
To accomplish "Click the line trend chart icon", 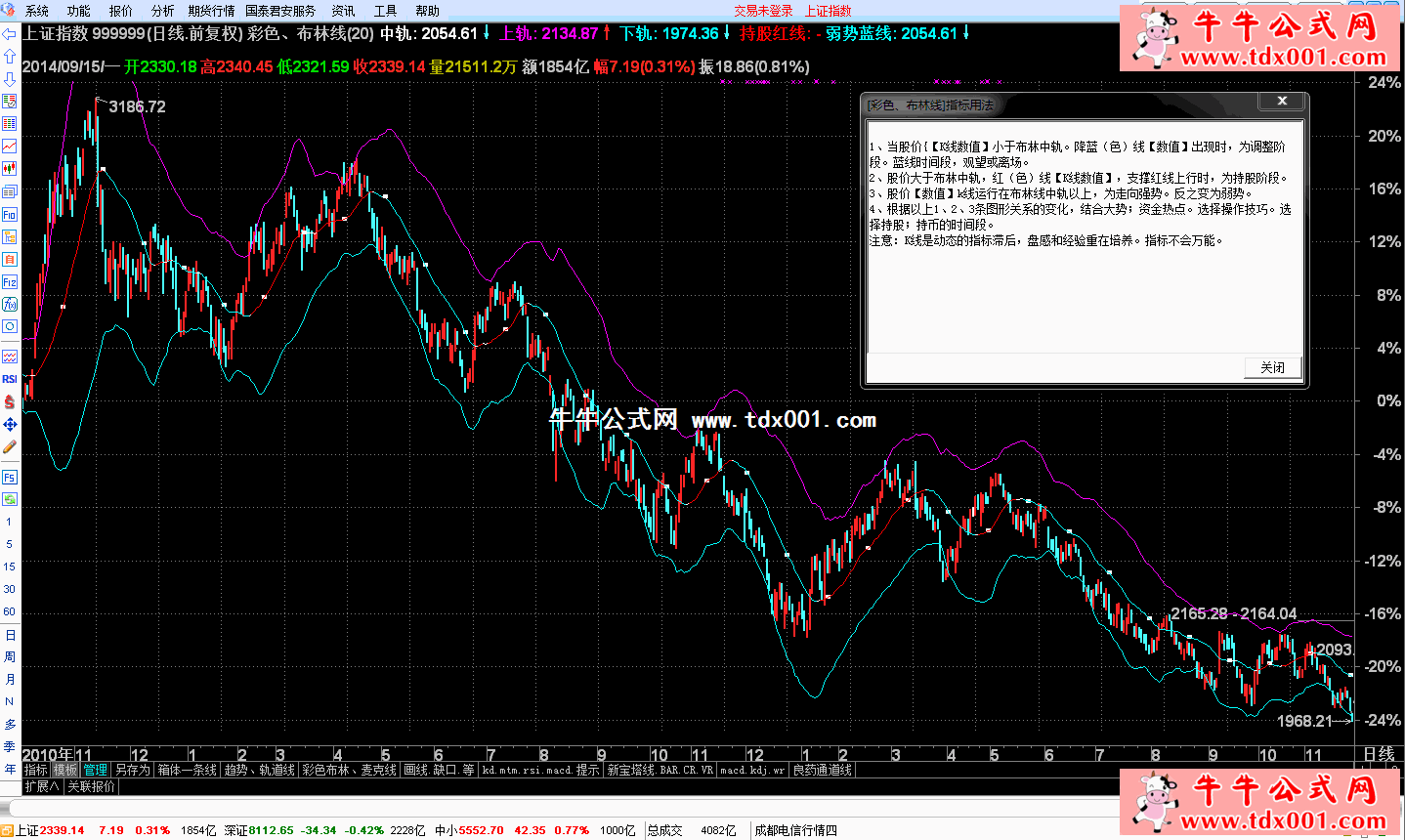I will tap(10, 147).
